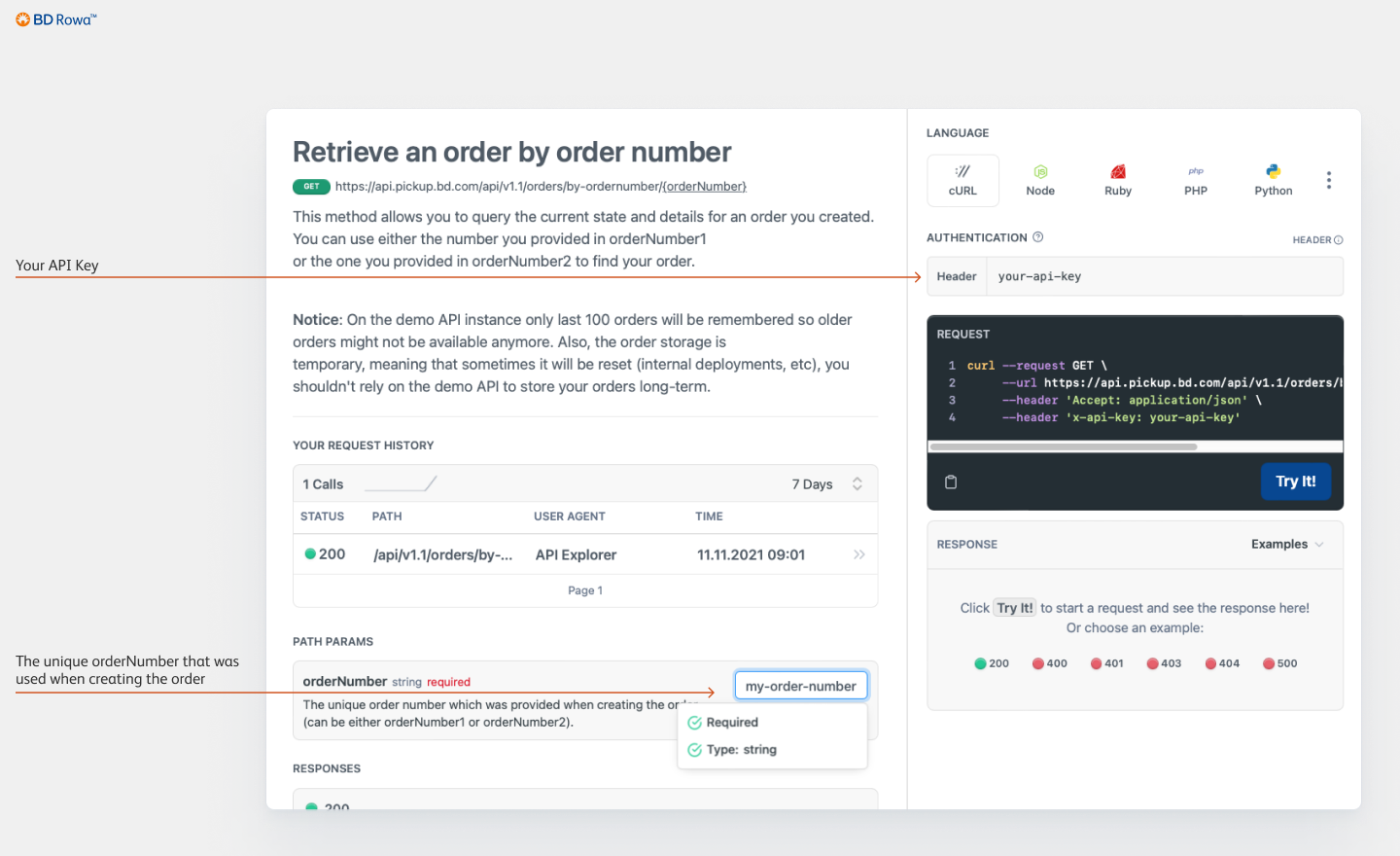
Task: Choose the 401 response example
Action: [1106, 663]
